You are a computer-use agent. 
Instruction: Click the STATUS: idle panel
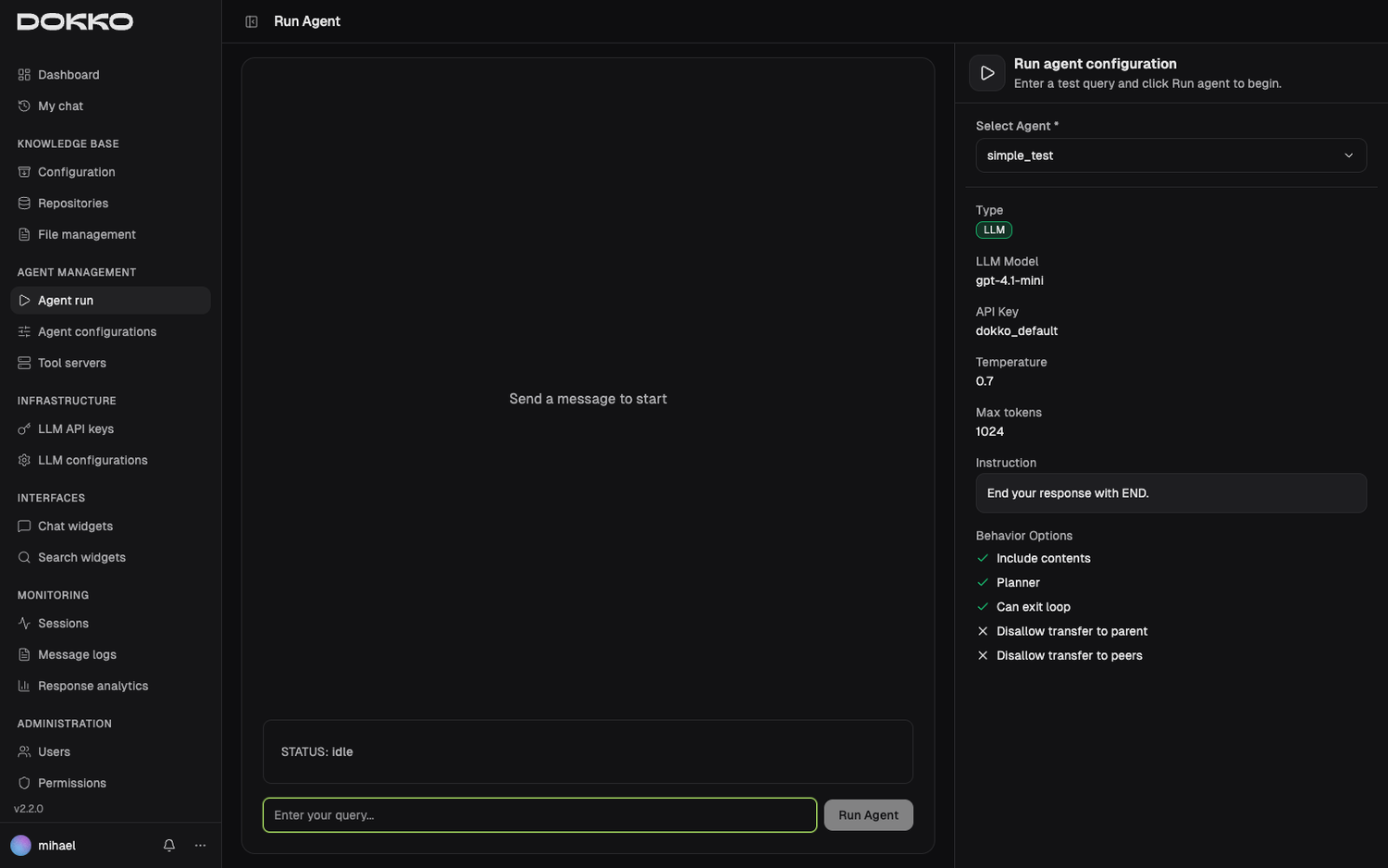(588, 752)
